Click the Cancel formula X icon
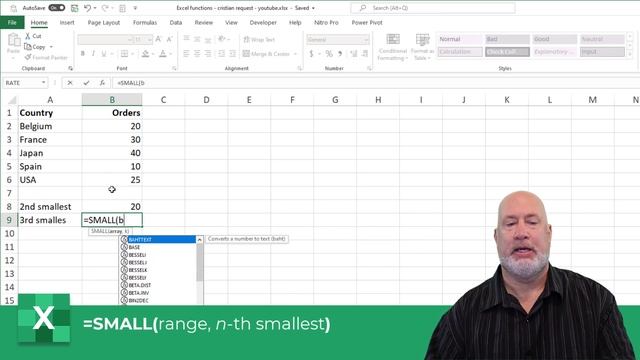The width and height of the screenshot is (640, 360). (70, 83)
